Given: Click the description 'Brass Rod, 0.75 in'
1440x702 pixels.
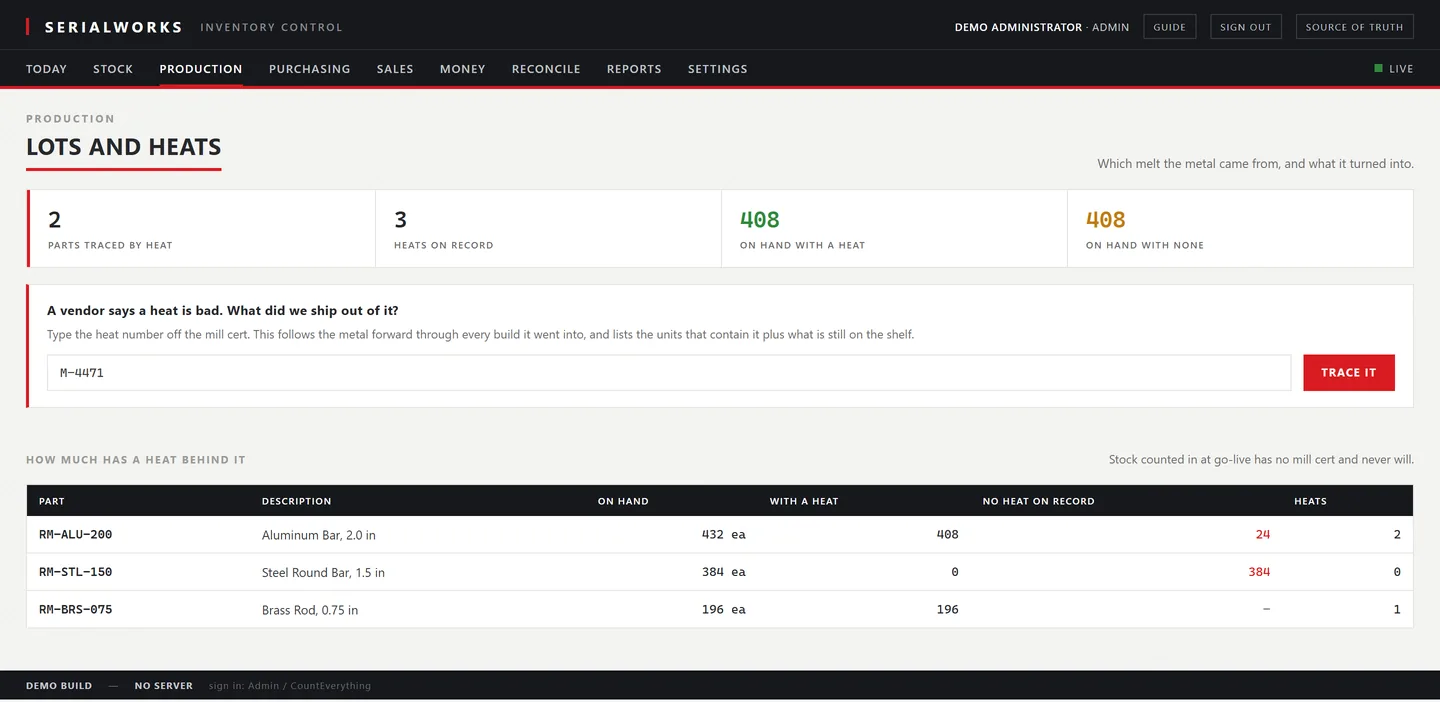Looking at the screenshot, I should [x=310, y=609].
